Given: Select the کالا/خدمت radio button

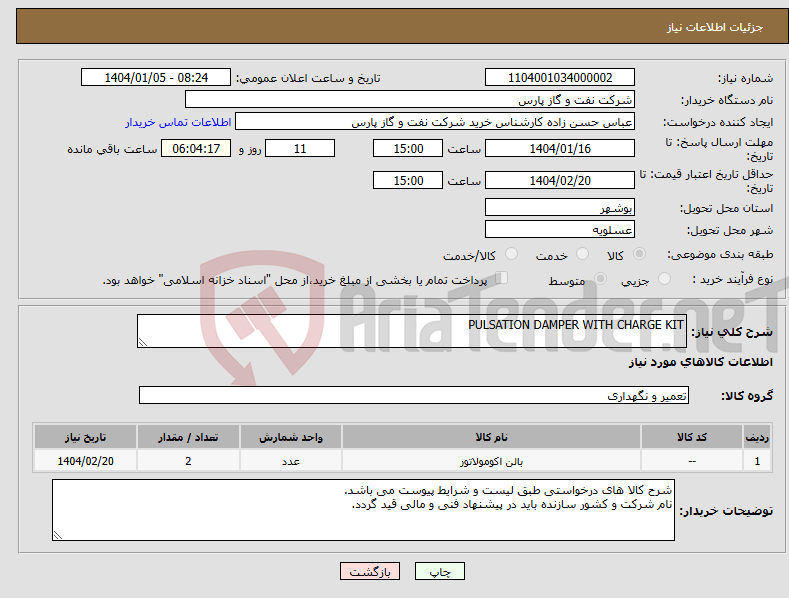Looking at the screenshot, I should (511, 254).
